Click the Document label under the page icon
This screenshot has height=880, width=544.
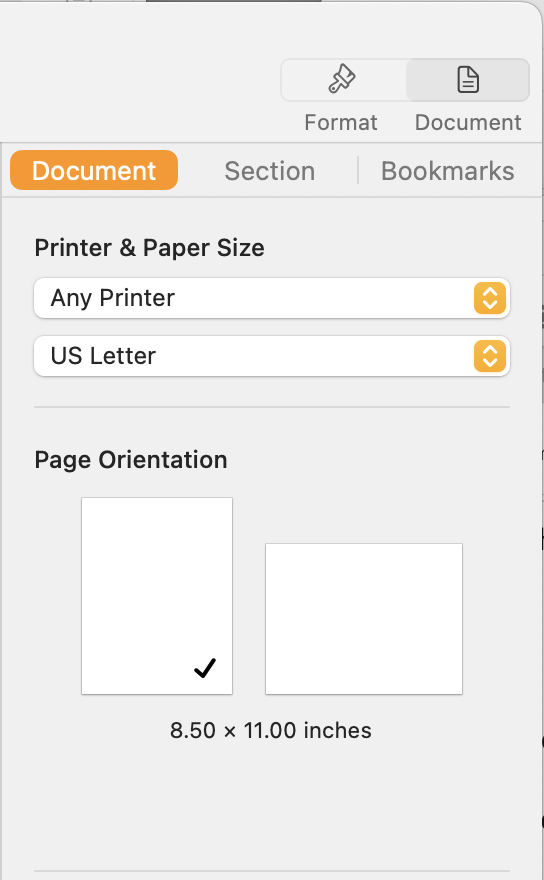(x=468, y=122)
